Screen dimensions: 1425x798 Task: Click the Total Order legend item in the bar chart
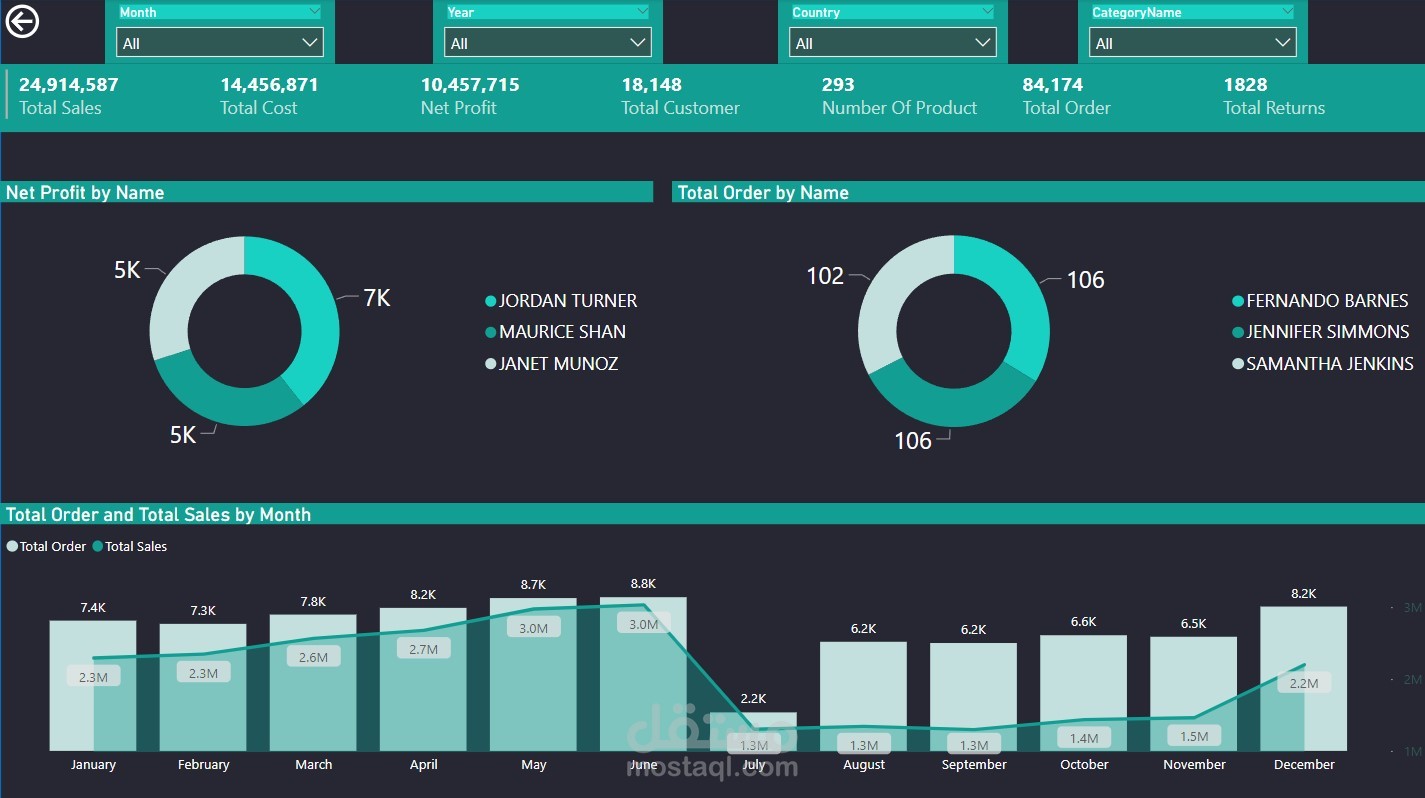click(47, 547)
